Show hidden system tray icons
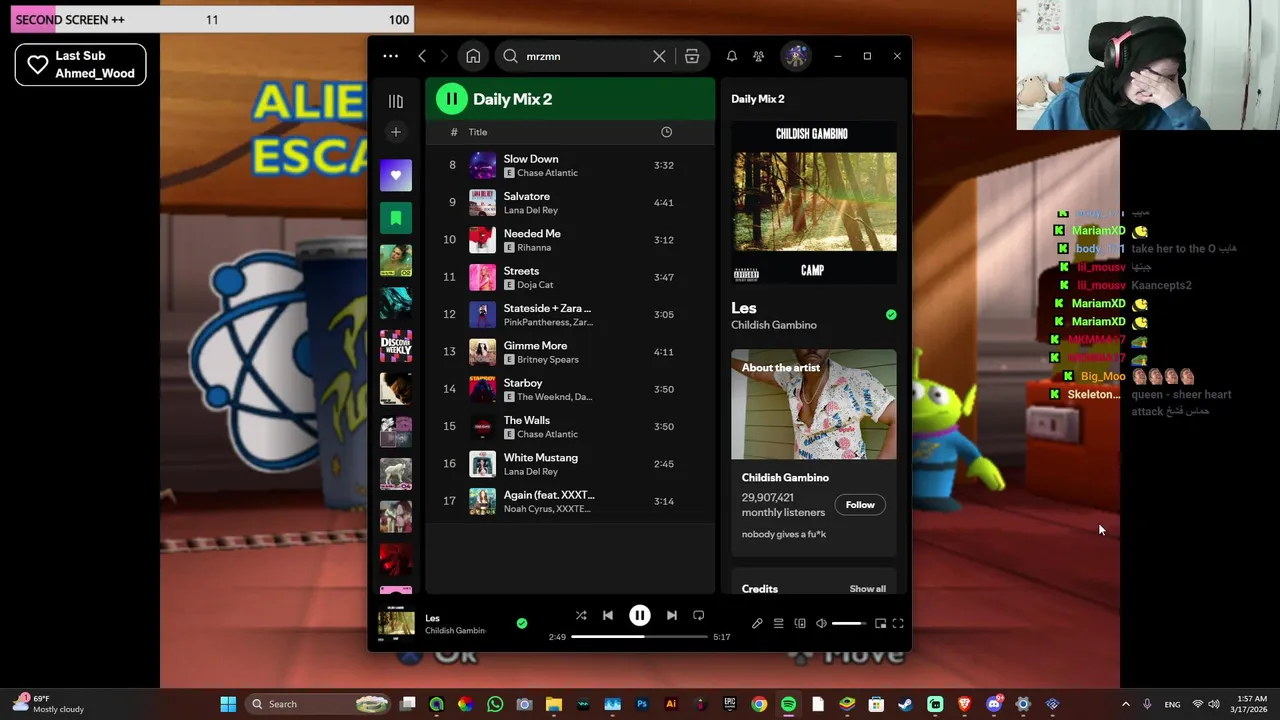Viewport: 1280px width, 720px height. tap(1125, 704)
